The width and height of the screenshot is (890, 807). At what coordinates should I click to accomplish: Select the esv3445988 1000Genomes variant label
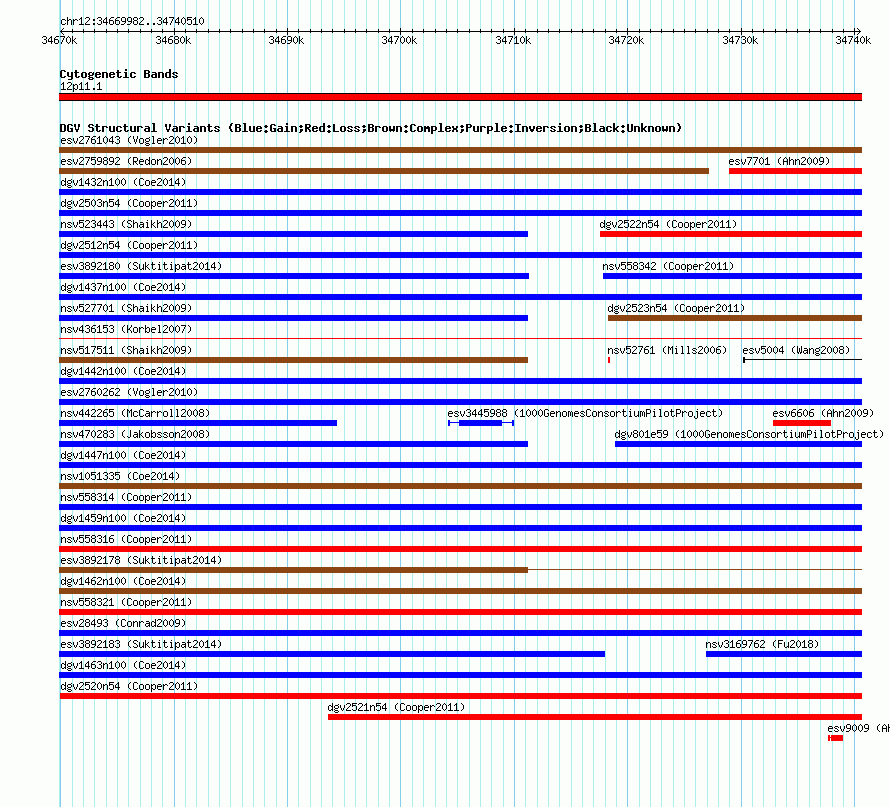[585, 413]
